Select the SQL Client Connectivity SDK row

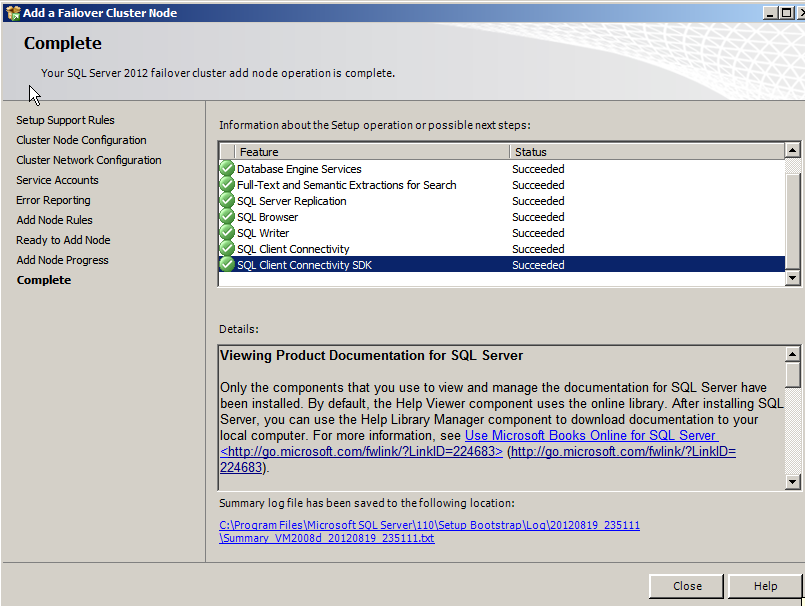point(502,264)
